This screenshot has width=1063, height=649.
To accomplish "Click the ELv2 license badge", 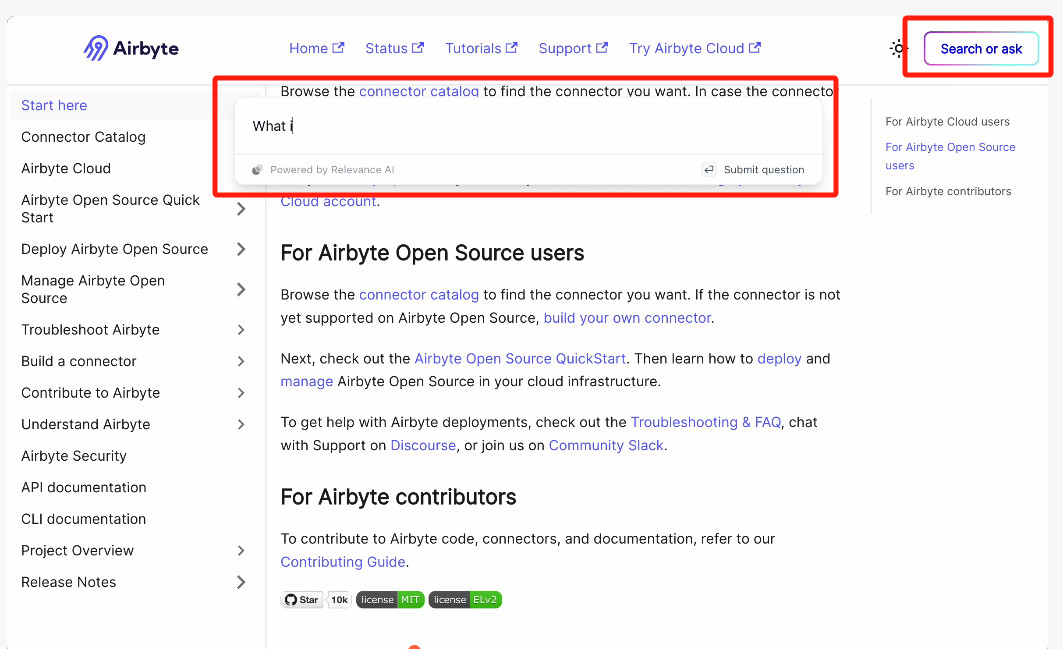I will (465, 600).
